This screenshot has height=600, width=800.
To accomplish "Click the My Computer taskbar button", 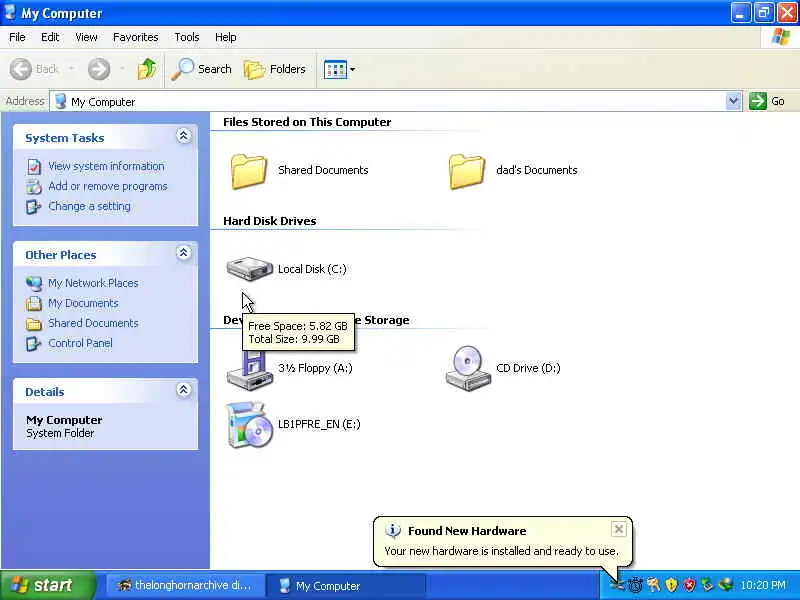I will click(345, 585).
